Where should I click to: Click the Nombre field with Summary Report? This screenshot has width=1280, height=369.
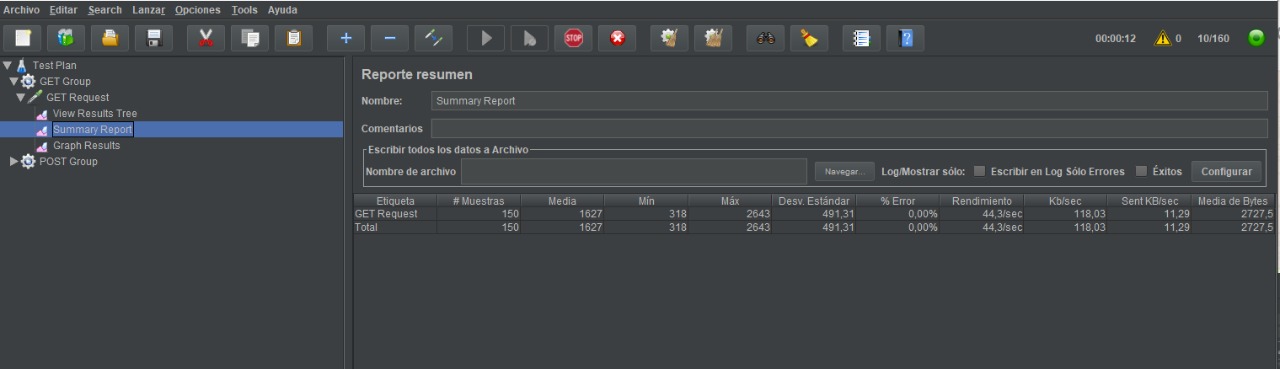850,101
